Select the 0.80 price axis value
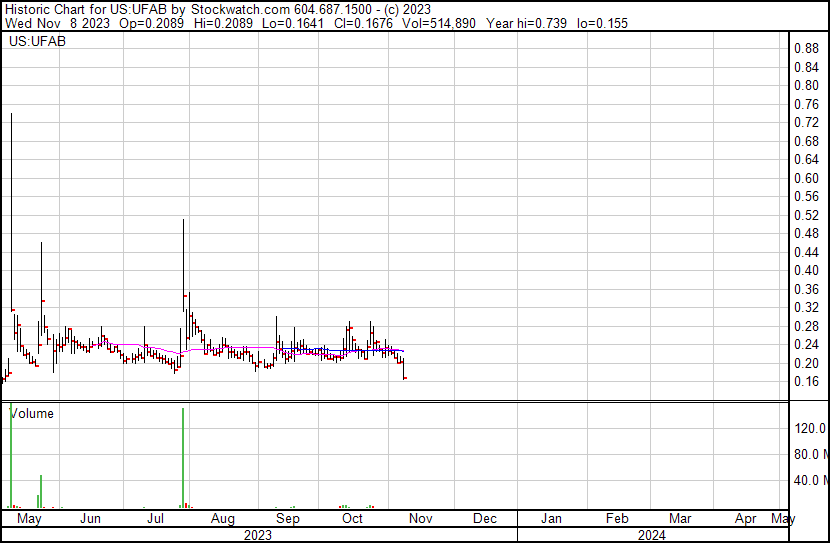Screen dimensions: 830x543 click(806, 85)
